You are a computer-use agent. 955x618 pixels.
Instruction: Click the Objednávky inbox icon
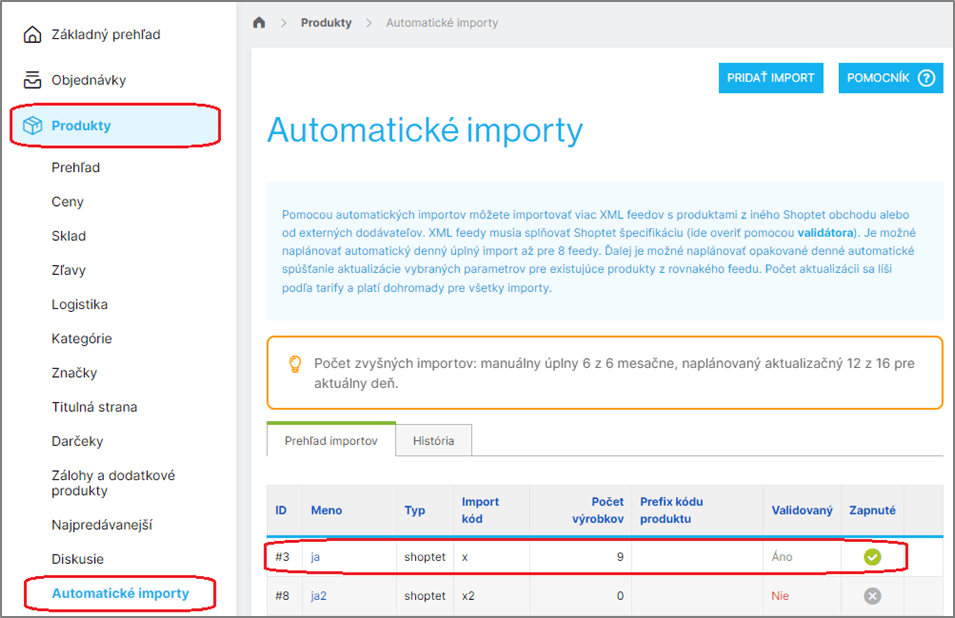pos(32,80)
